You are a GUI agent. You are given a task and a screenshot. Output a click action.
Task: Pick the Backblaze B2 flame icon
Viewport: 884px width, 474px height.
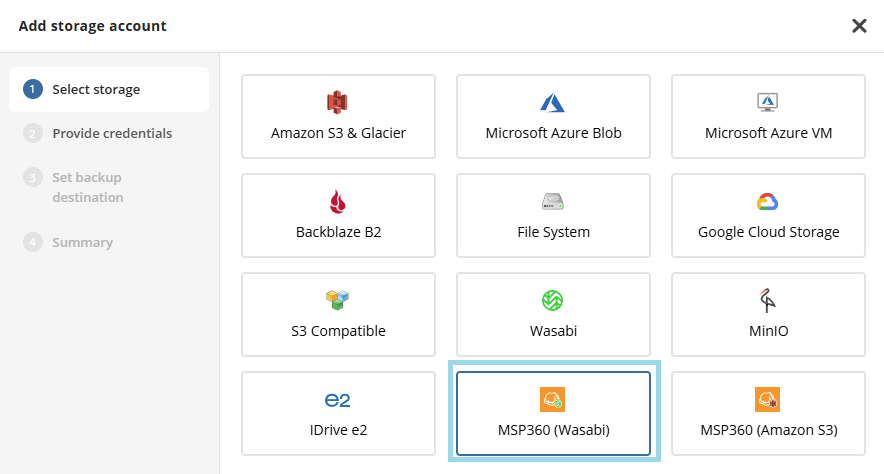point(338,202)
